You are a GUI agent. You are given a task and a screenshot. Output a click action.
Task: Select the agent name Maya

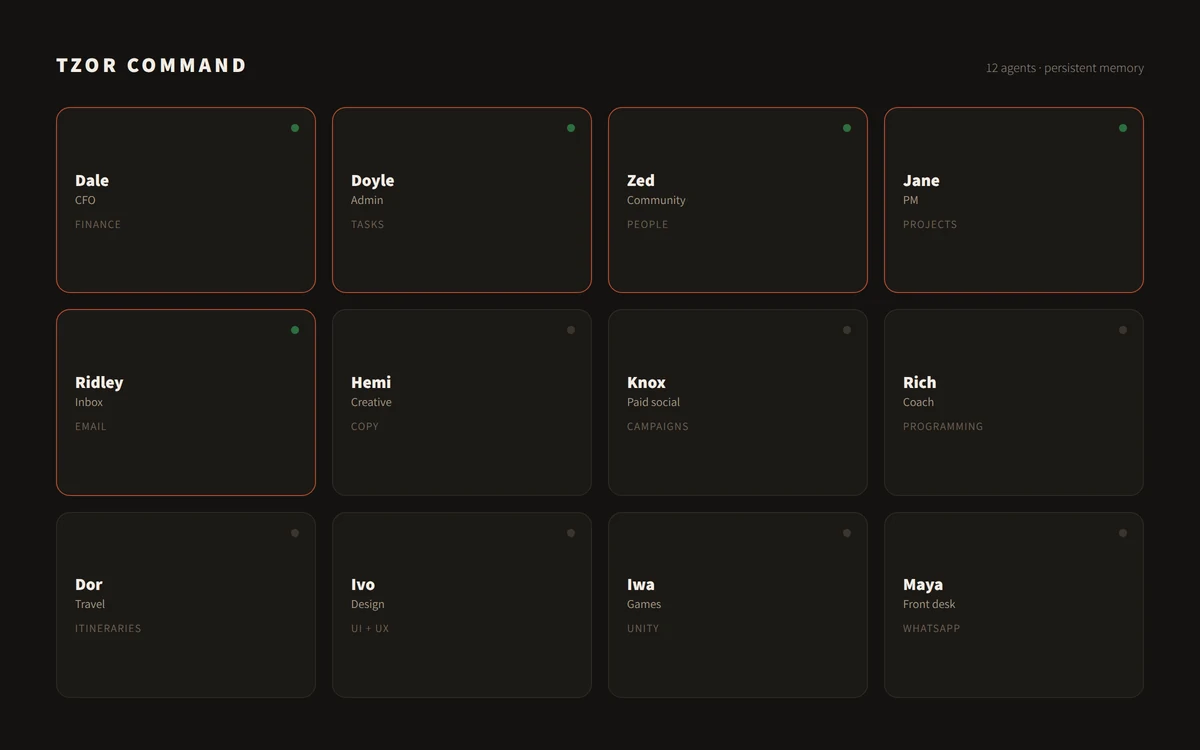pyautogui.click(x=923, y=586)
